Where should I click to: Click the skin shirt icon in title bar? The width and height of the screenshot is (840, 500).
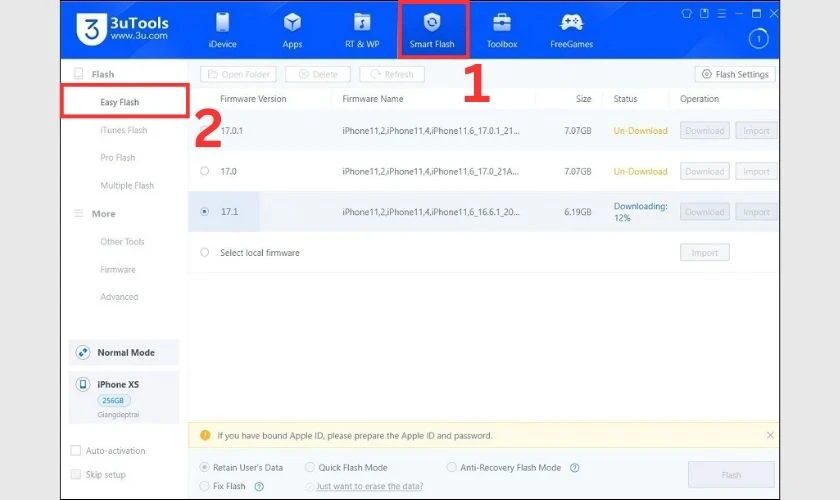[686, 13]
